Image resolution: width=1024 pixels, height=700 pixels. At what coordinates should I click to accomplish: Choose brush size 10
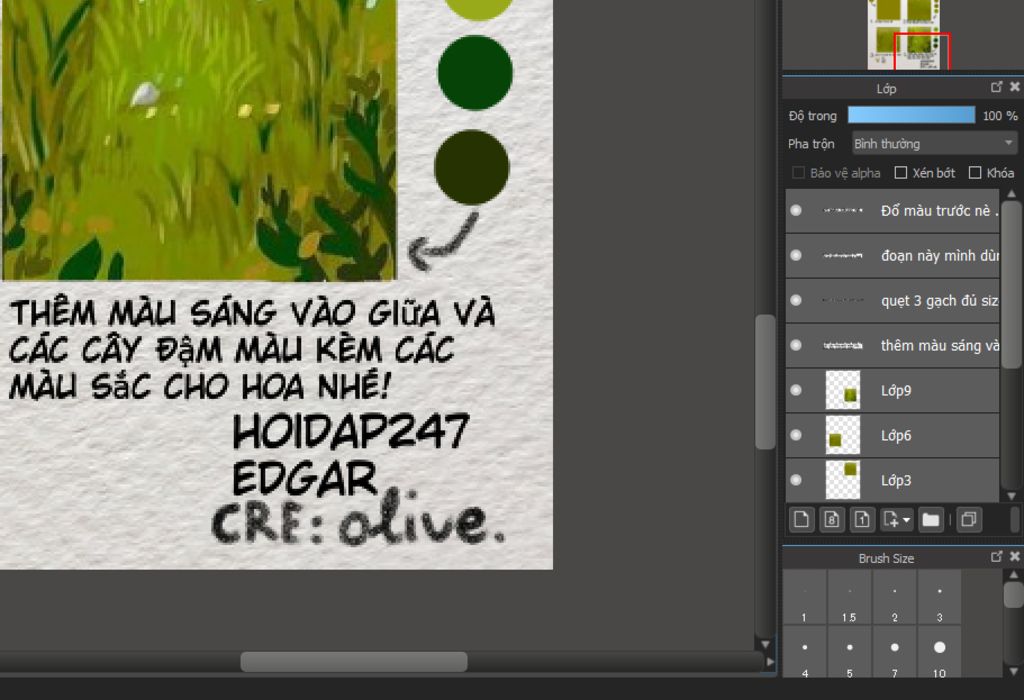tap(939, 652)
